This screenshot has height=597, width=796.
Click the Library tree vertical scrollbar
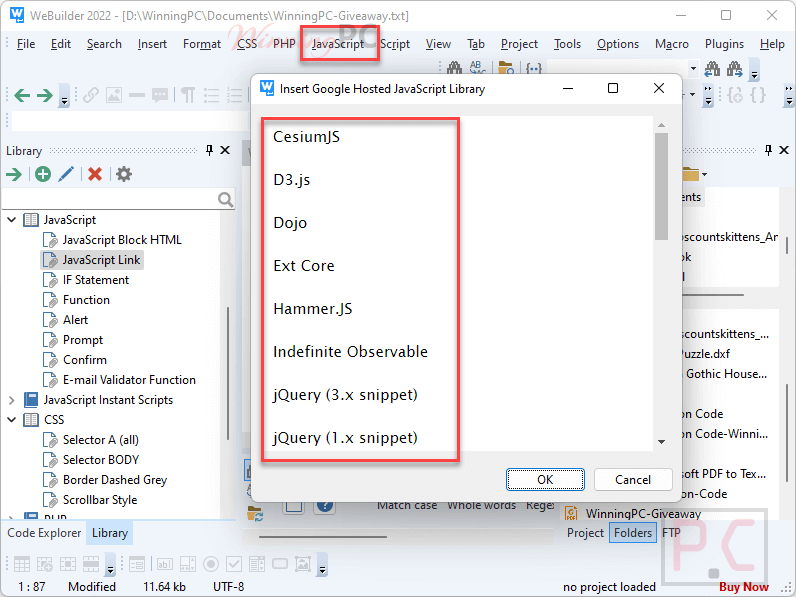click(x=228, y=373)
